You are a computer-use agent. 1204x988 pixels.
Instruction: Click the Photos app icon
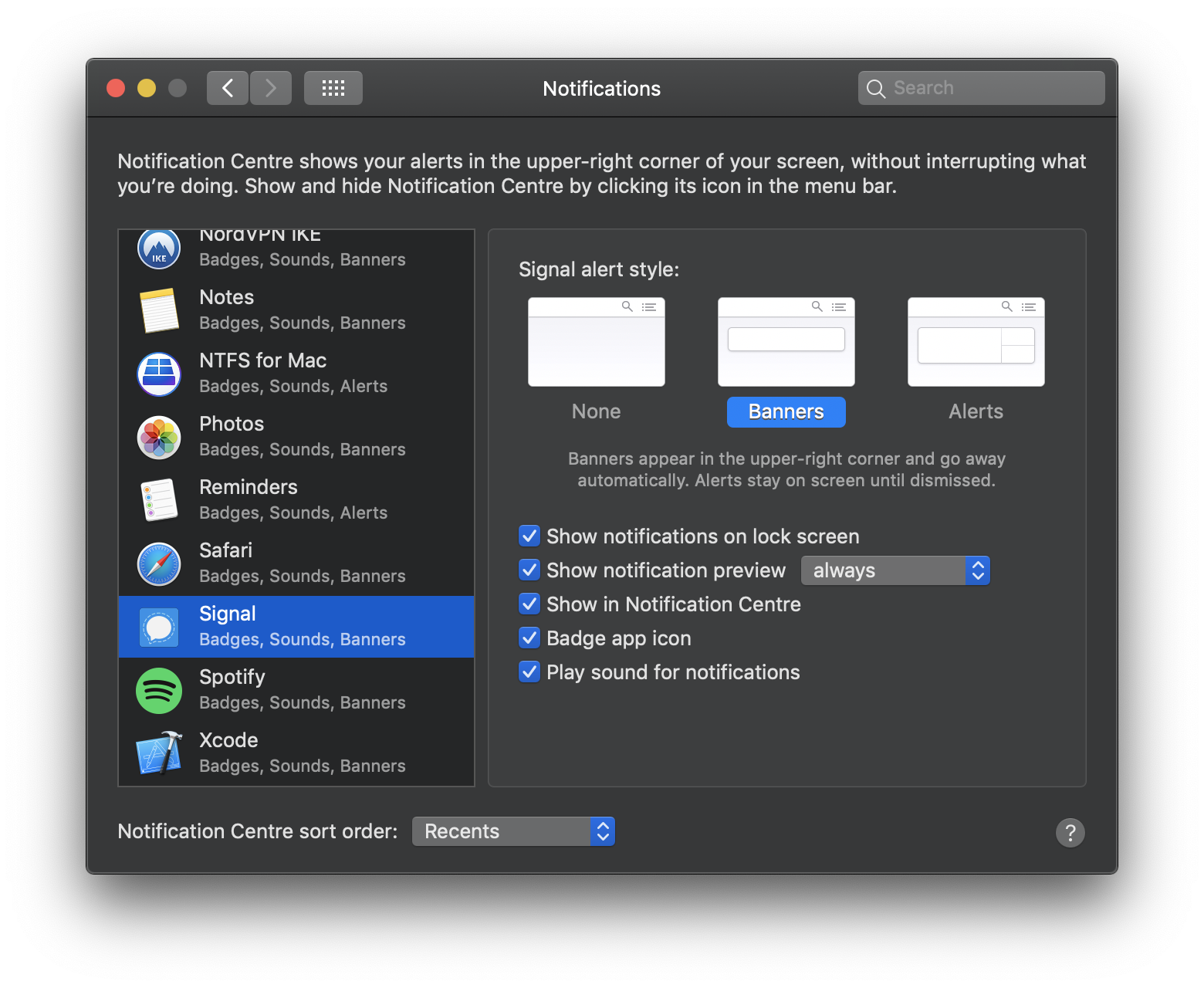[x=159, y=437]
